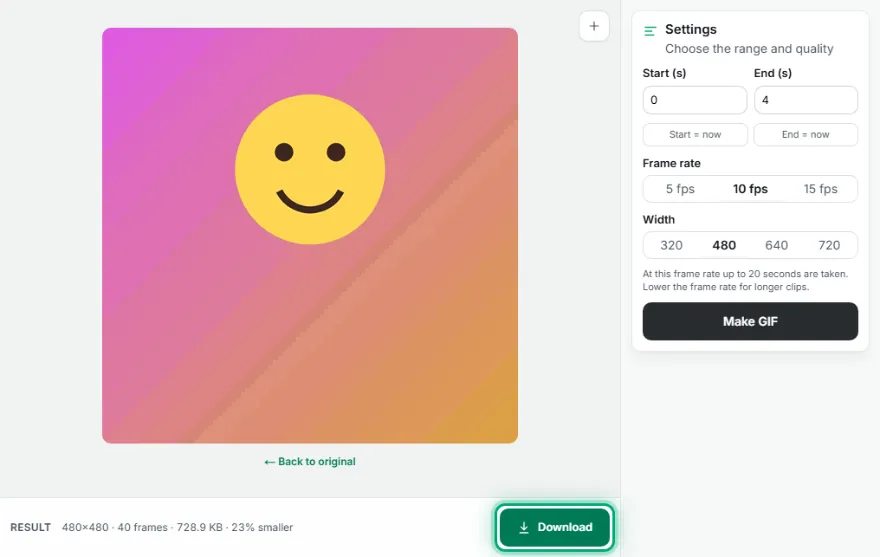Screen dimensions: 880x557
Task: Follow the Back to original link
Action: point(310,462)
